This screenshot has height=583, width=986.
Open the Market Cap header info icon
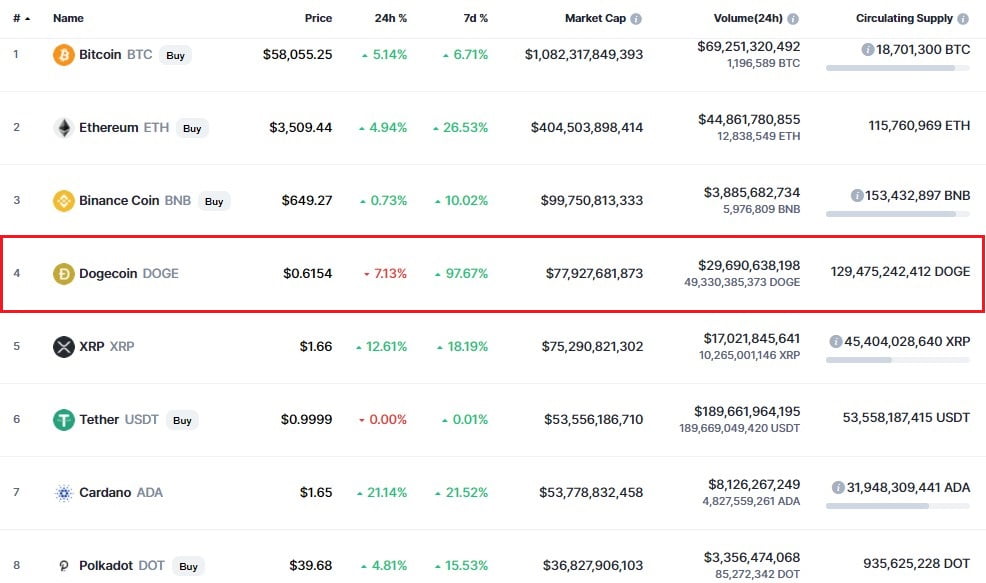[x=636, y=19]
